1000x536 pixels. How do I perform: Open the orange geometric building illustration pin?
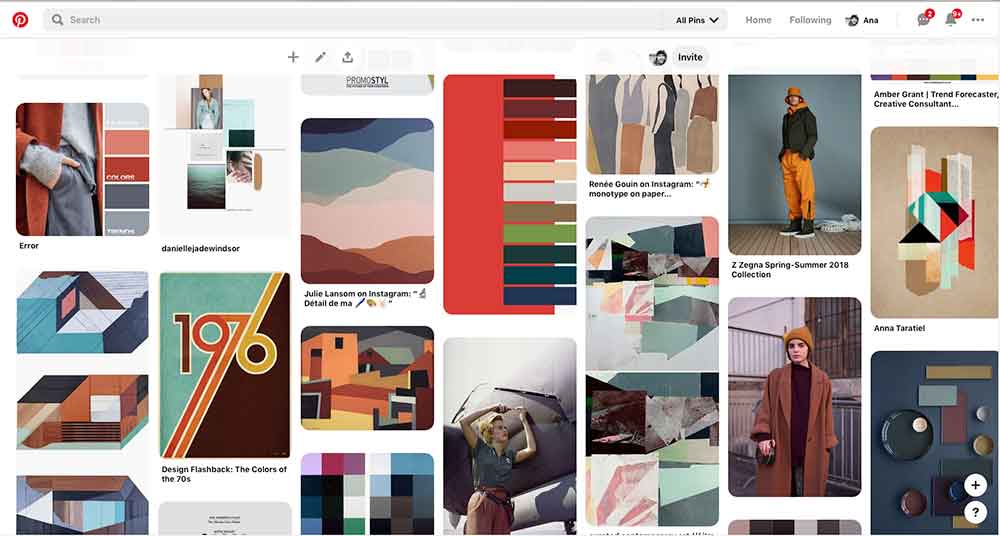pyautogui.click(x=82, y=412)
